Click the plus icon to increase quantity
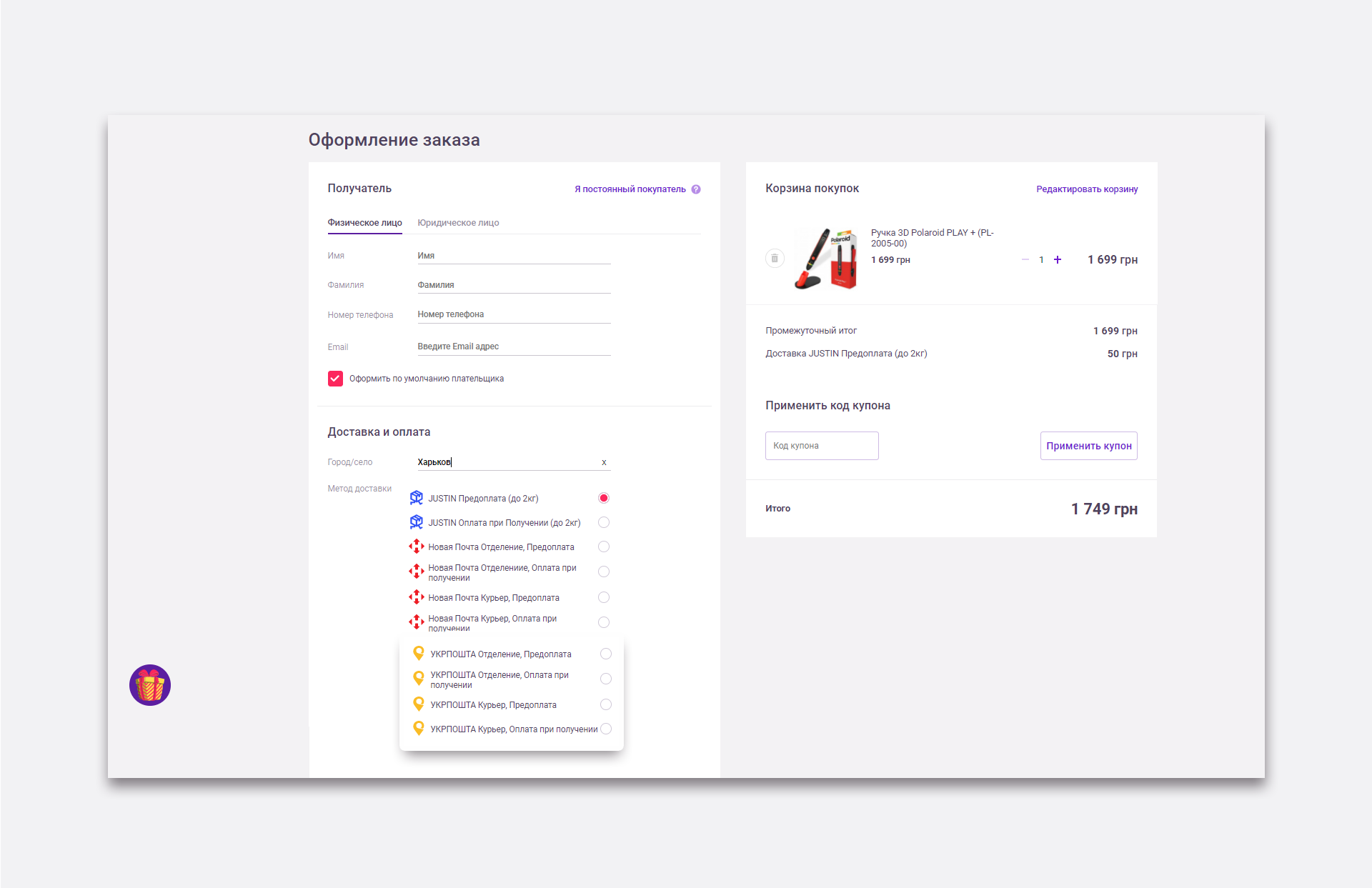Image resolution: width=1372 pixels, height=888 pixels. click(1058, 260)
